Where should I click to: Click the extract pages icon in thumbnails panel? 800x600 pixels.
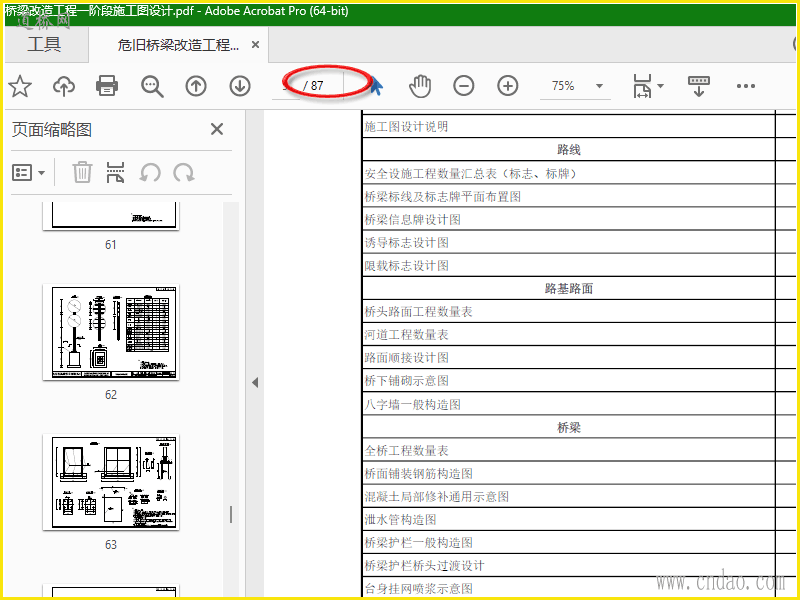115,172
